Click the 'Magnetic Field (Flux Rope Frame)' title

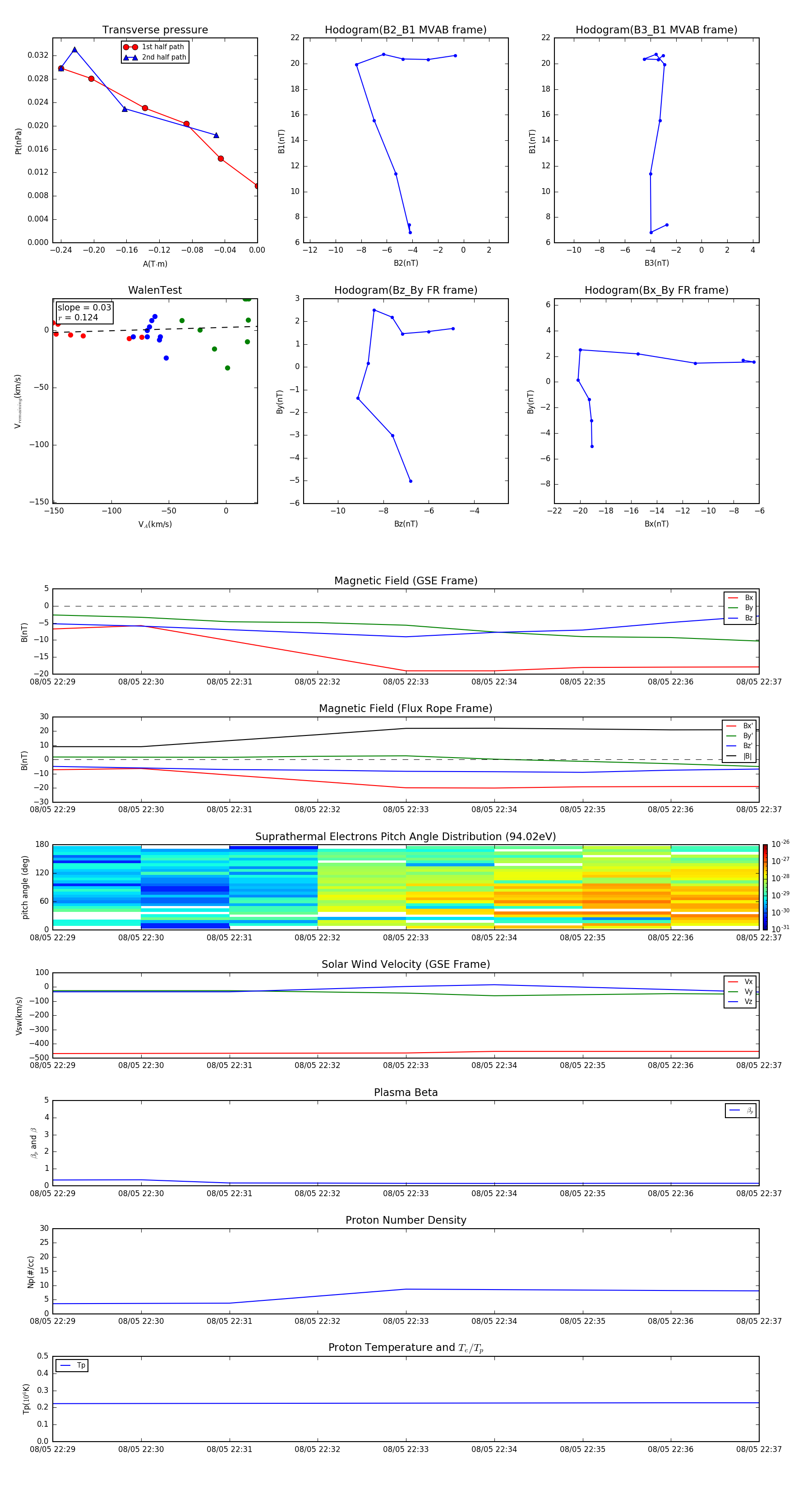tap(406, 709)
